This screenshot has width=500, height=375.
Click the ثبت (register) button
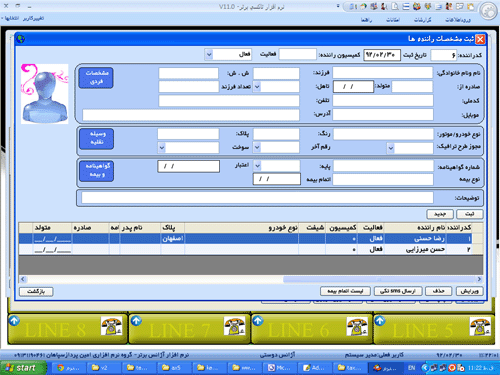(x=469, y=214)
